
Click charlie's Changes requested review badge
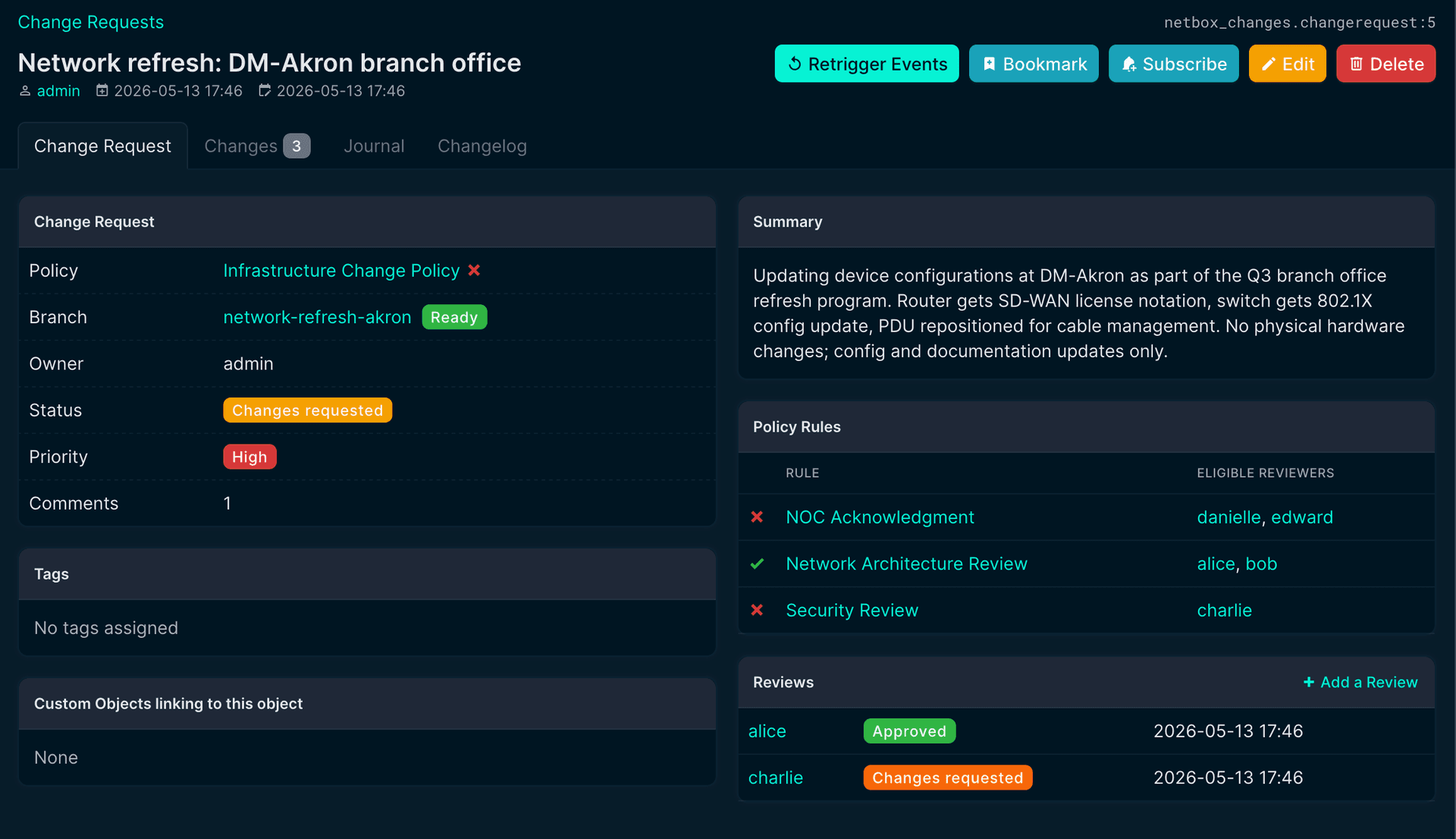[x=947, y=778]
